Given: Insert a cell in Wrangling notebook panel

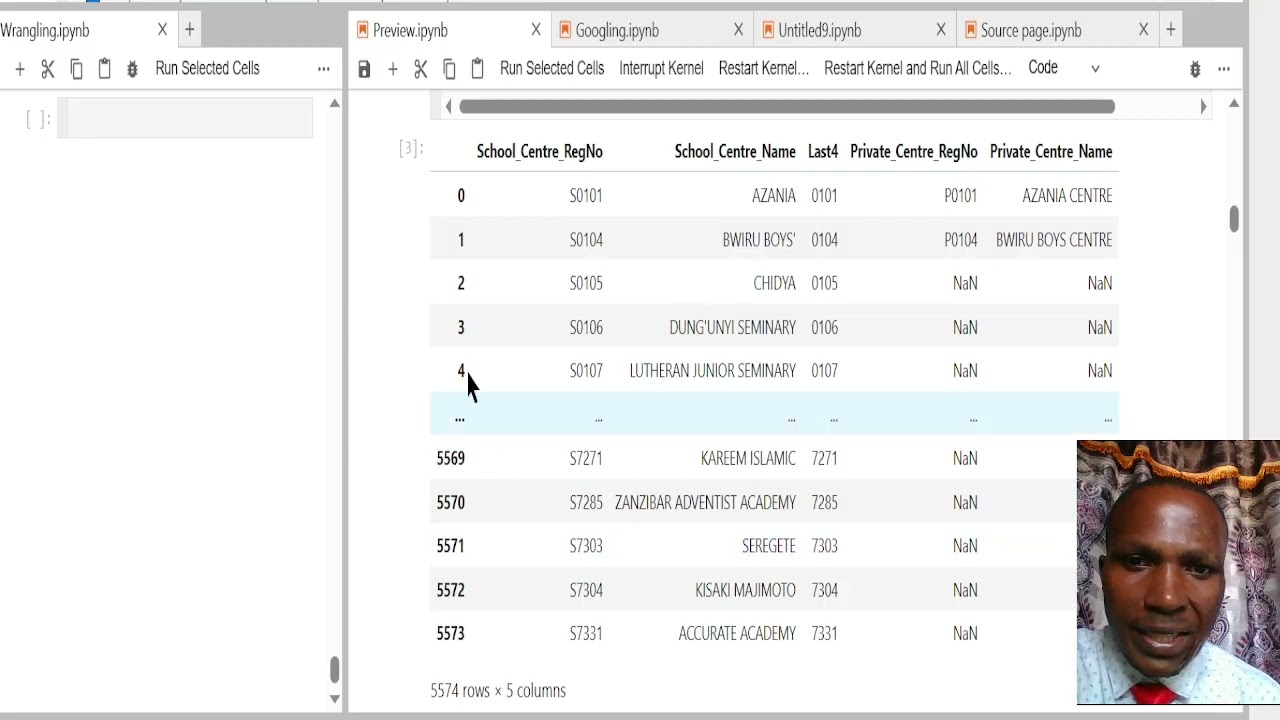Looking at the screenshot, I should 19,69.
